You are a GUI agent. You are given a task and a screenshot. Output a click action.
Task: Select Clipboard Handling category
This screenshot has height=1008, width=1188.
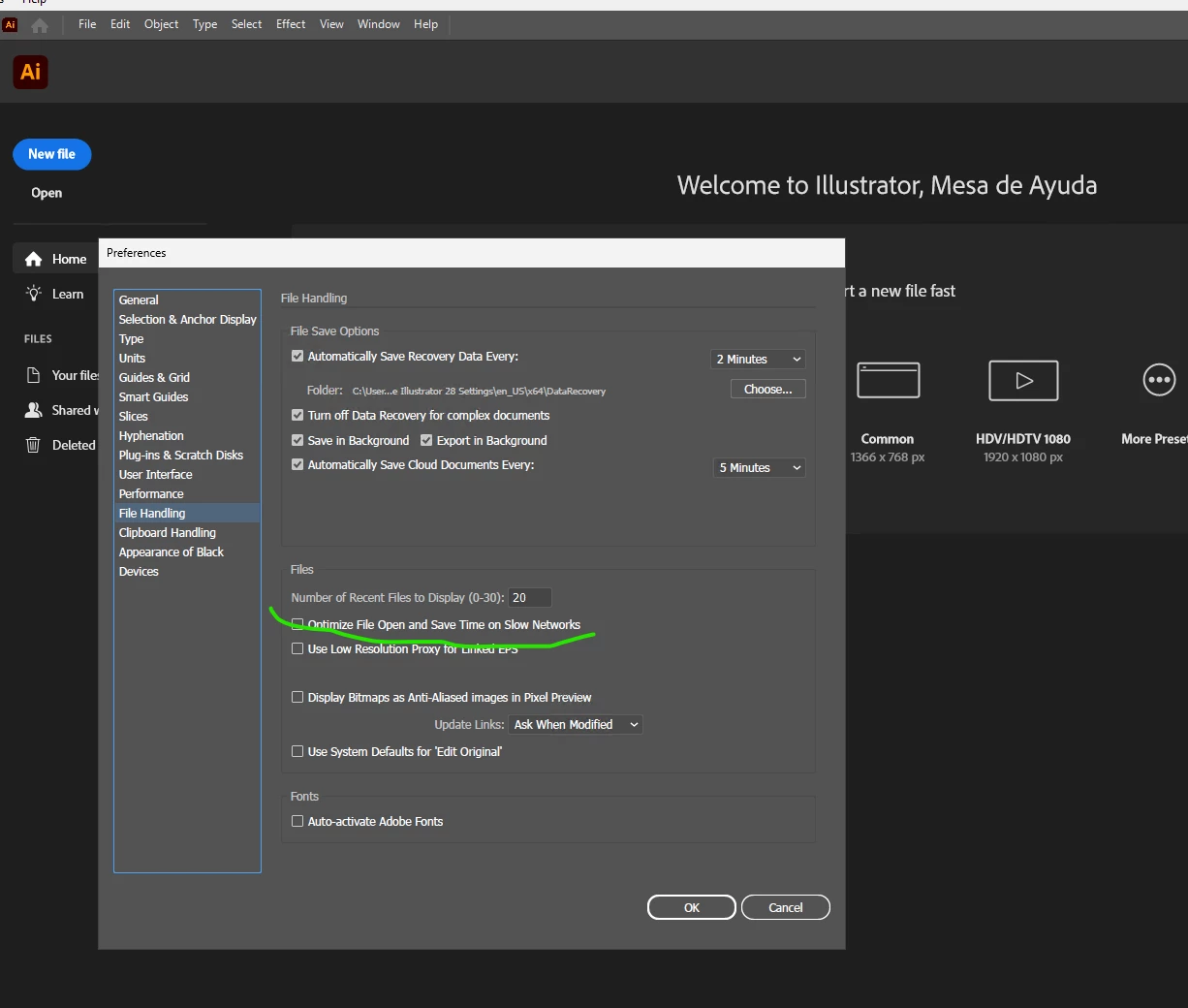point(187,532)
